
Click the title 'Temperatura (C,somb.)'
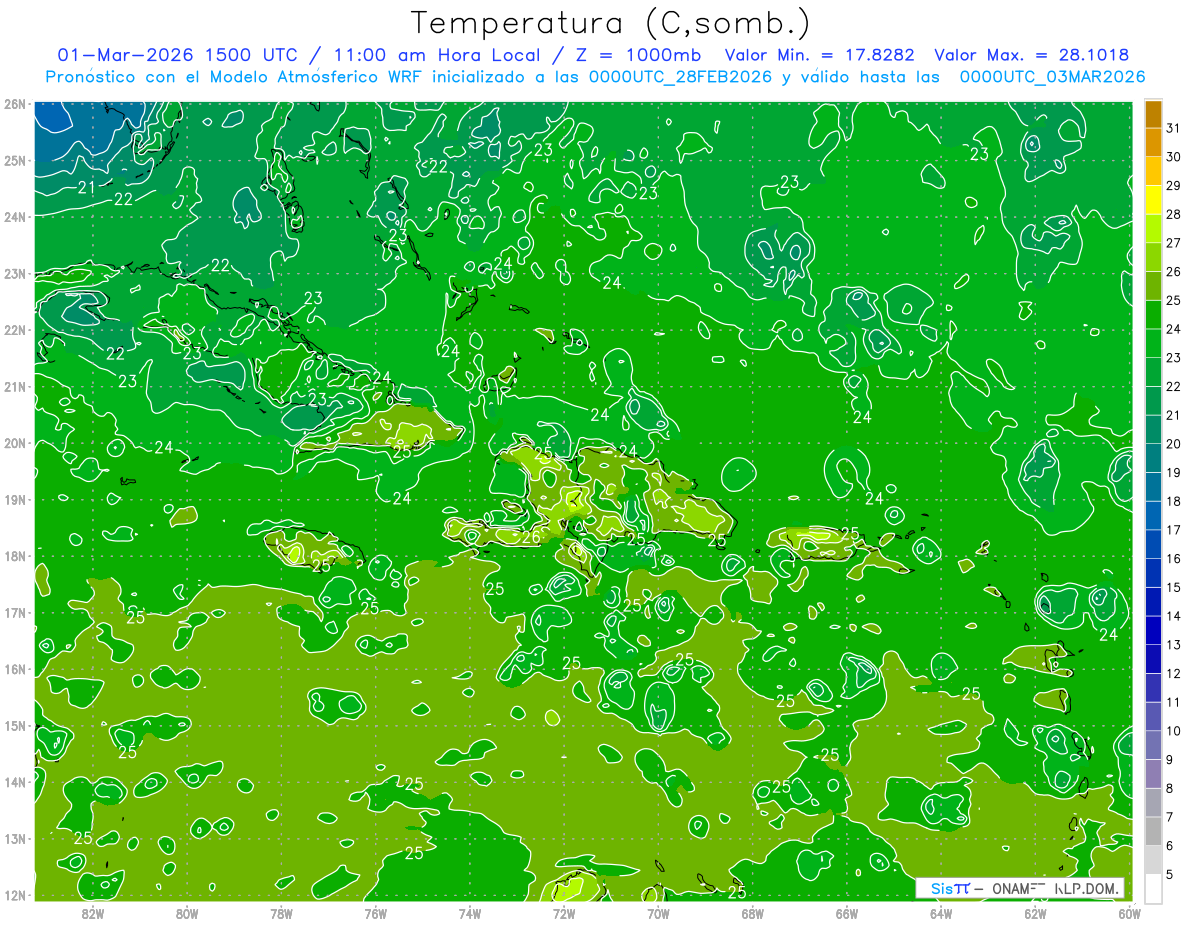[610, 23]
